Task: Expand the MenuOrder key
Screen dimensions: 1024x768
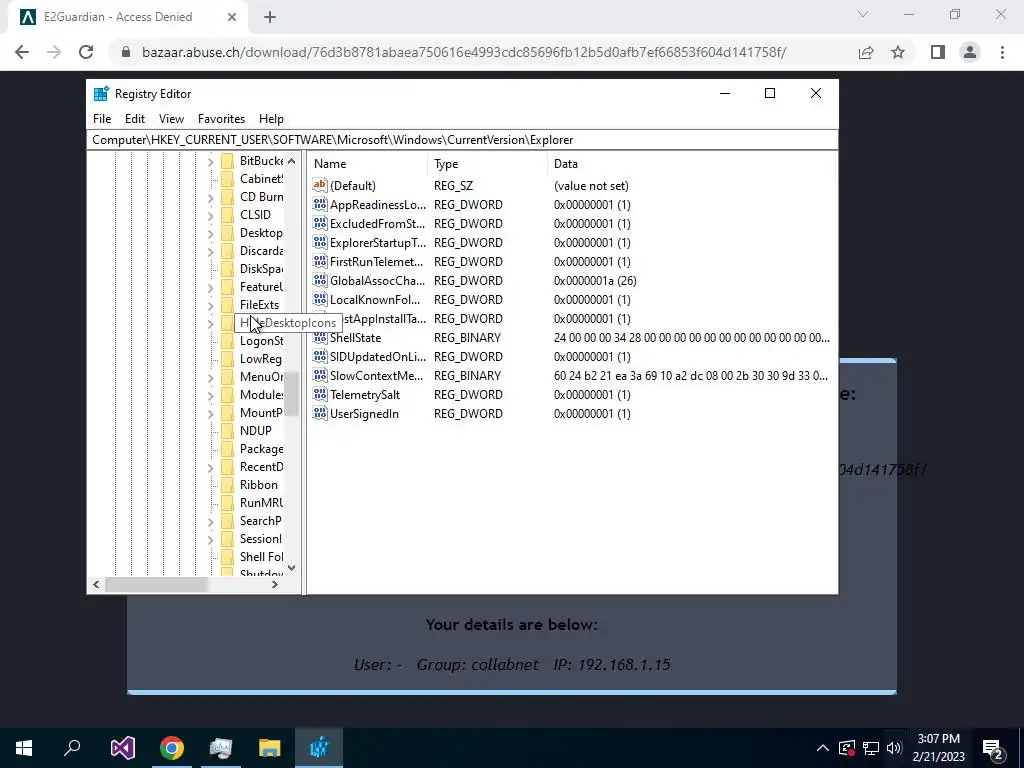Action: [x=210, y=377]
